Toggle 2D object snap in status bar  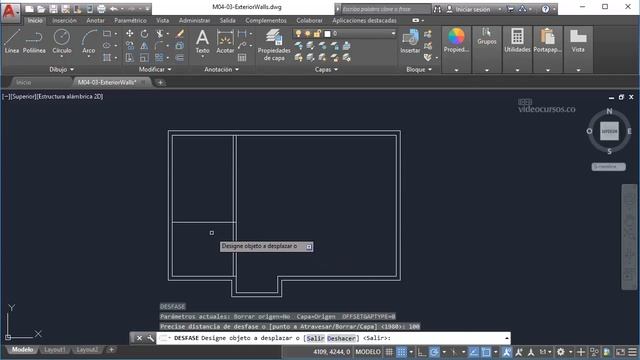coord(486,352)
